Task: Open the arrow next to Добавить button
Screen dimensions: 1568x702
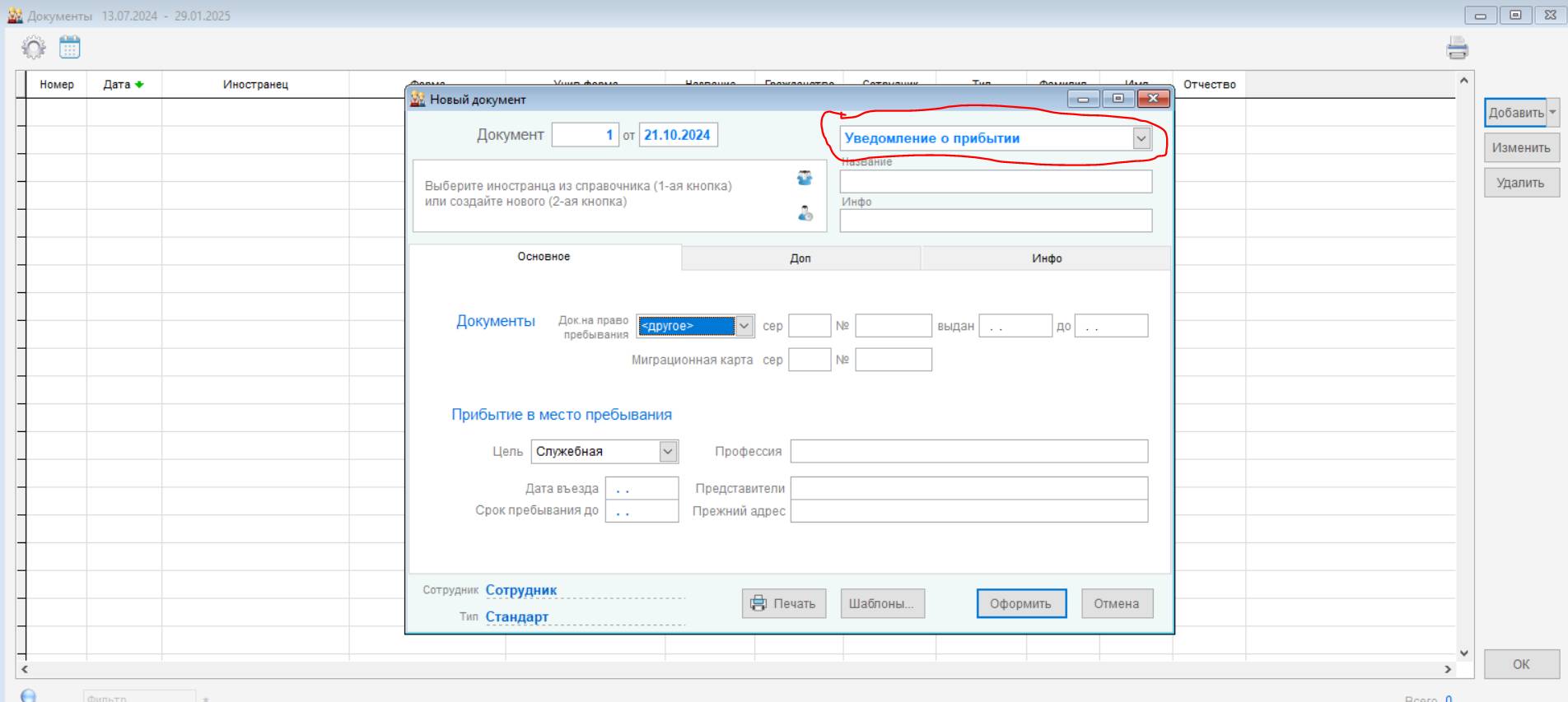Action: [x=1552, y=112]
